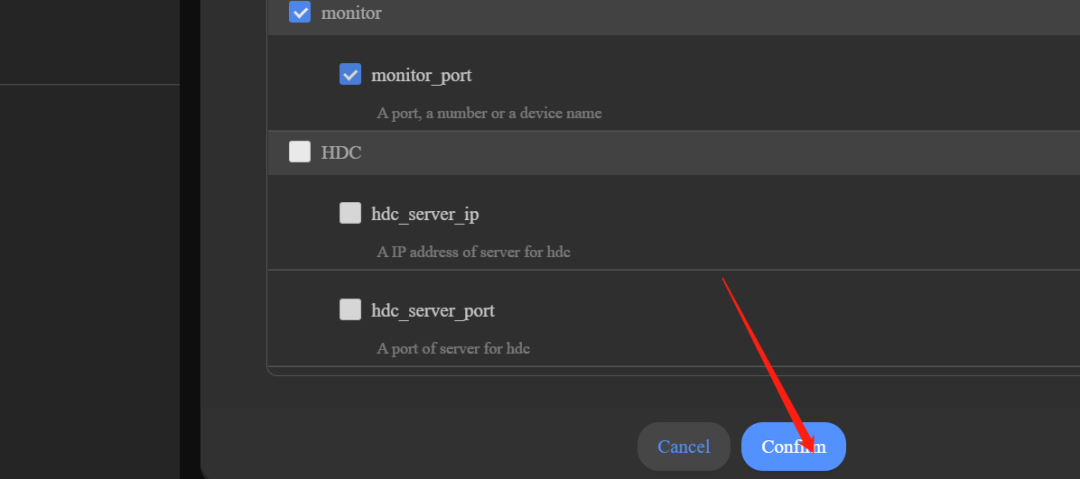Check the hdc_server_port option box

click(350, 310)
